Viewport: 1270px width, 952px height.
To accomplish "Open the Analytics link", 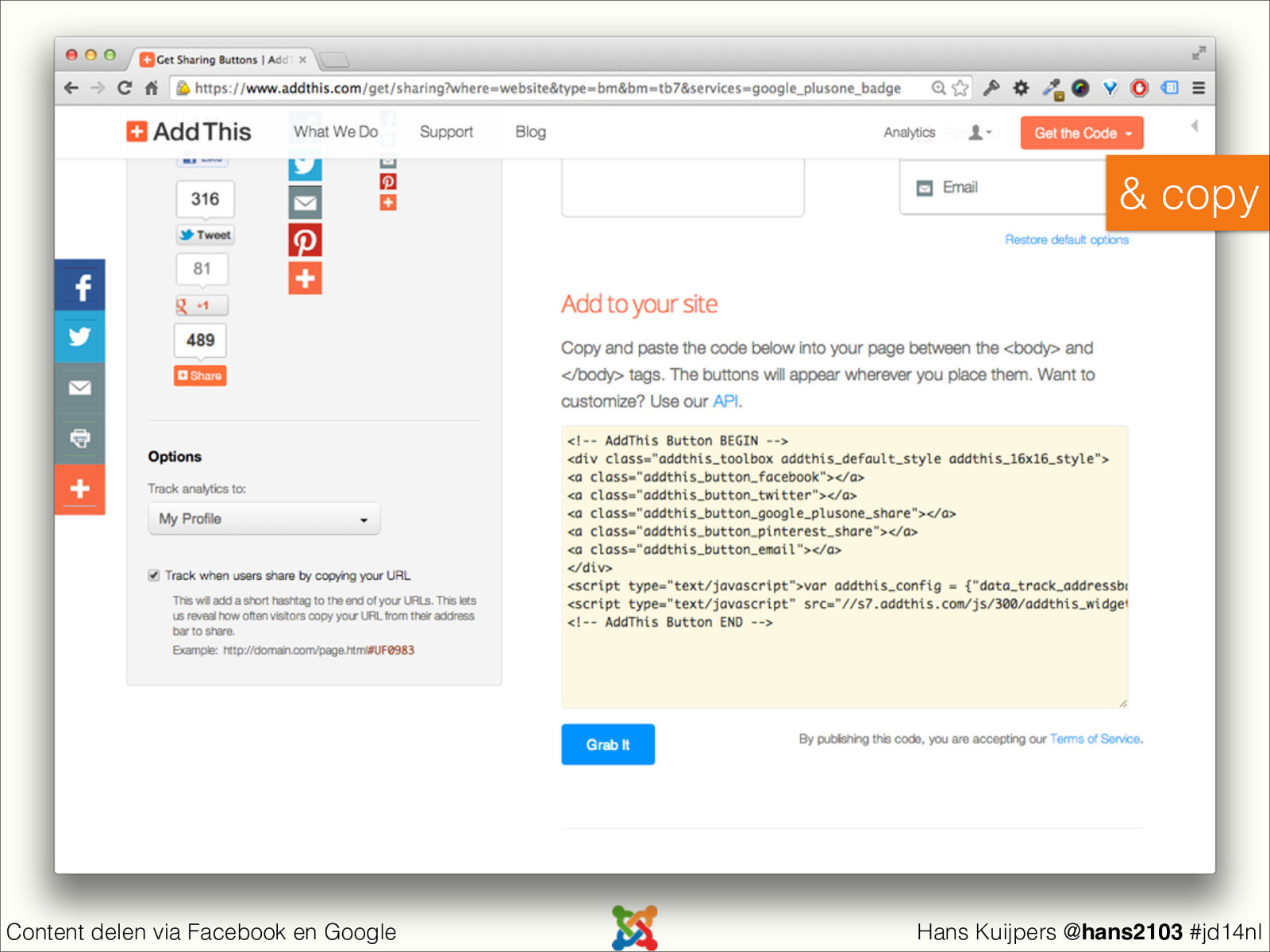I will 910,132.
